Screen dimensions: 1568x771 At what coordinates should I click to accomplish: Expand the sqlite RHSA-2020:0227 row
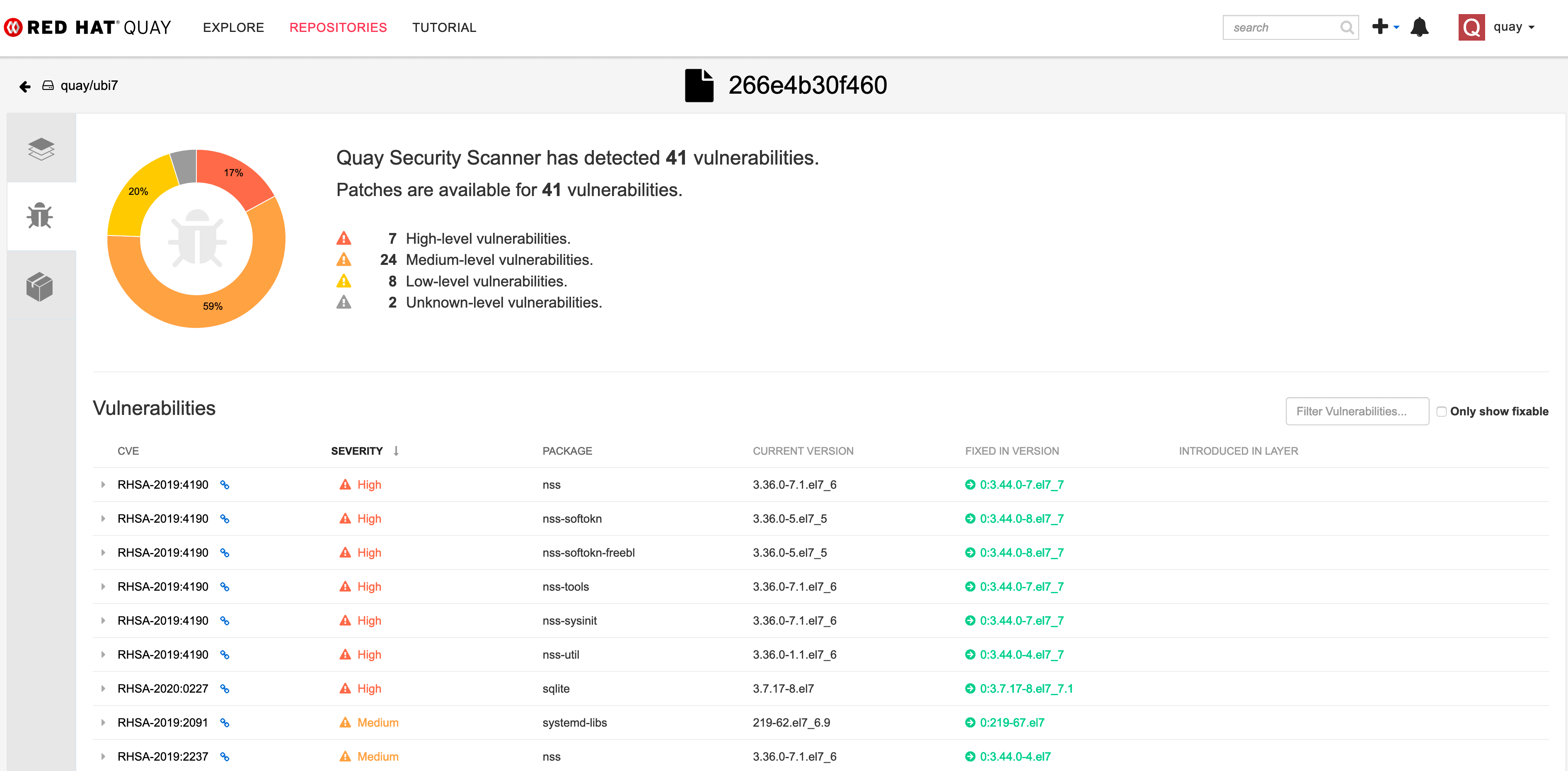click(x=103, y=689)
